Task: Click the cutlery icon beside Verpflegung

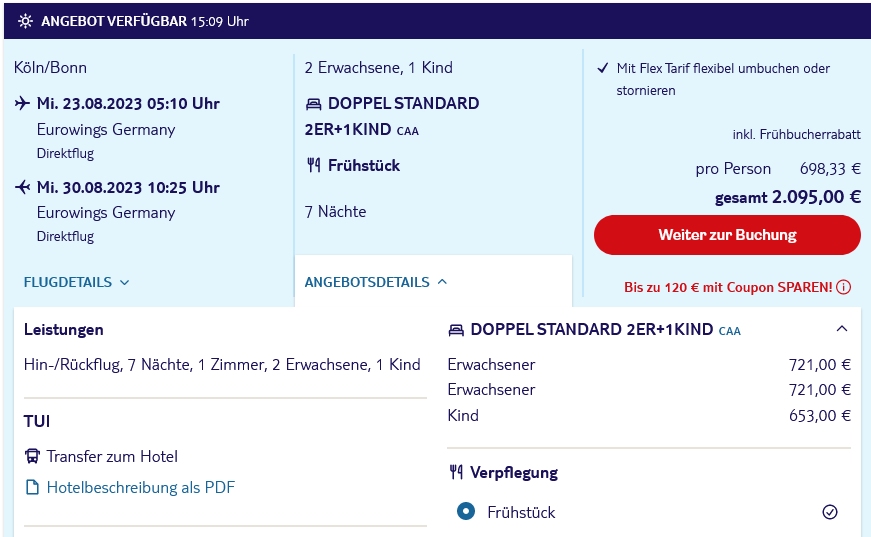Action: click(456, 473)
